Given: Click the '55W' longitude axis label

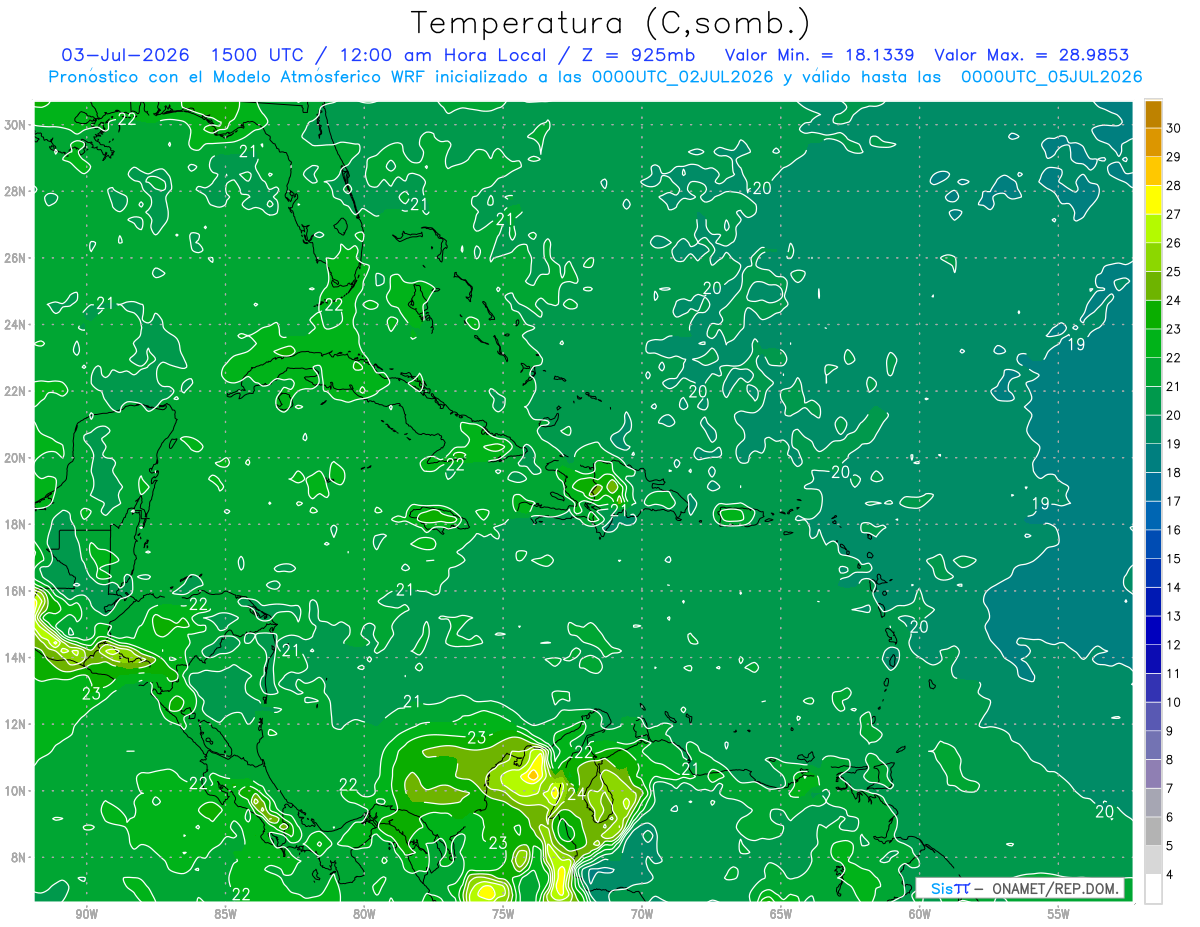Looking at the screenshot, I should (x=1059, y=914).
